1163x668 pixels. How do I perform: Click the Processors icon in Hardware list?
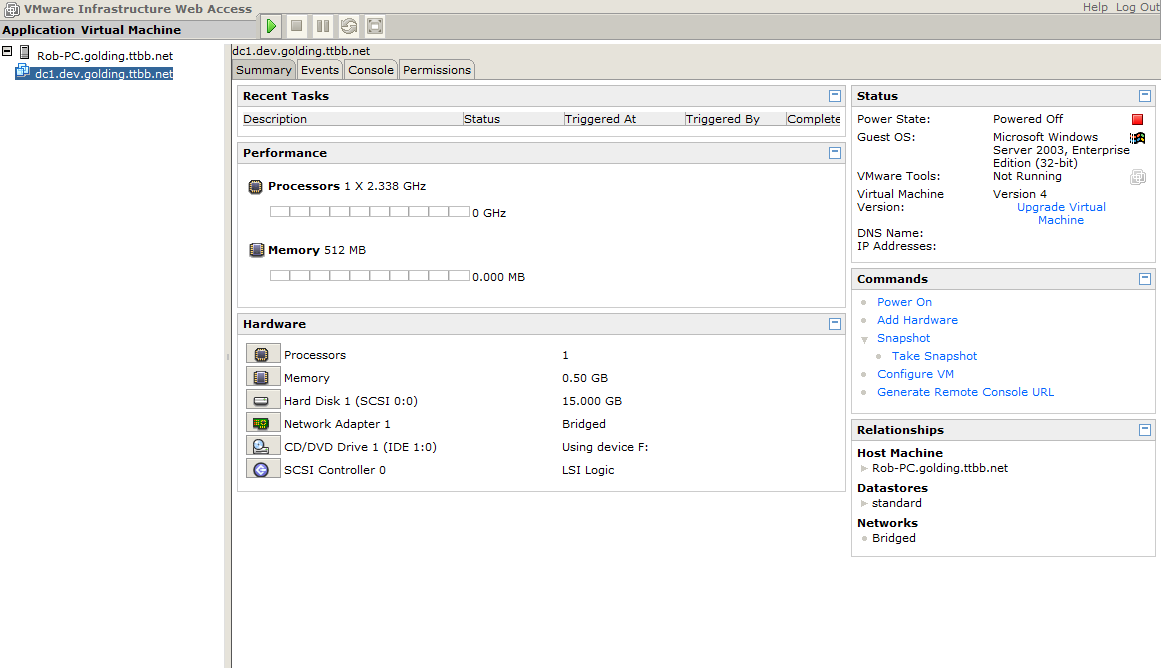(262, 354)
